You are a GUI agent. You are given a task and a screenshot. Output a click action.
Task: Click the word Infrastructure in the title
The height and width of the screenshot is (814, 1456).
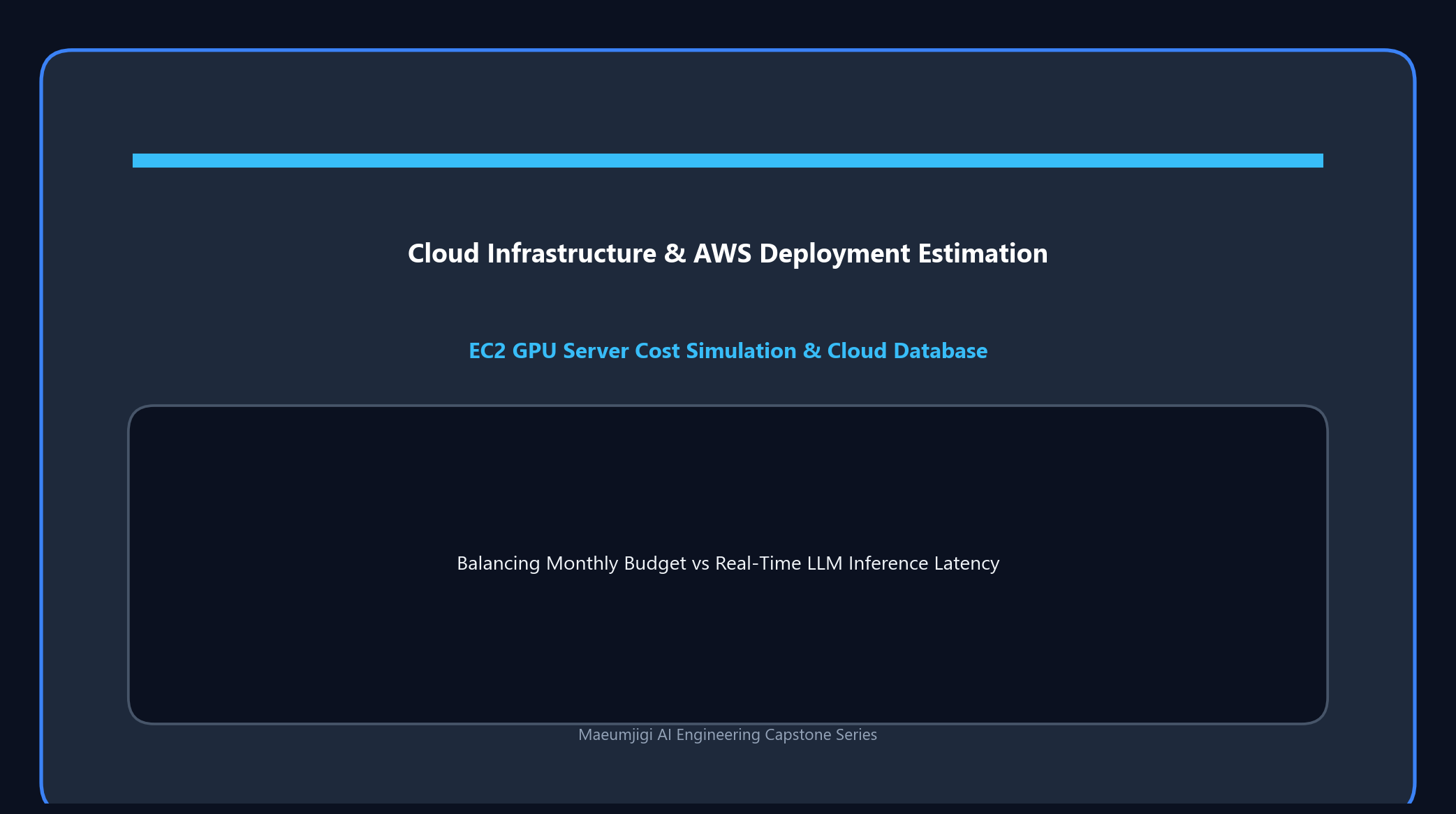click(x=572, y=253)
